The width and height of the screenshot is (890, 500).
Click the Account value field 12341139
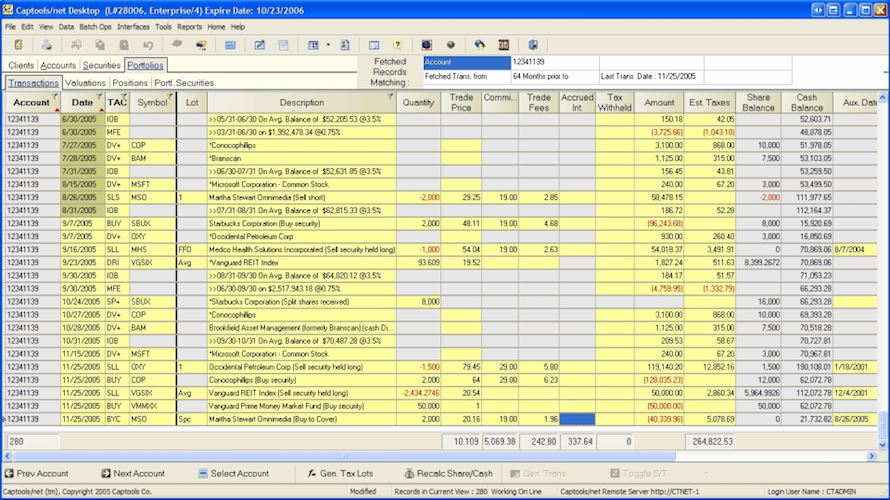pos(555,62)
